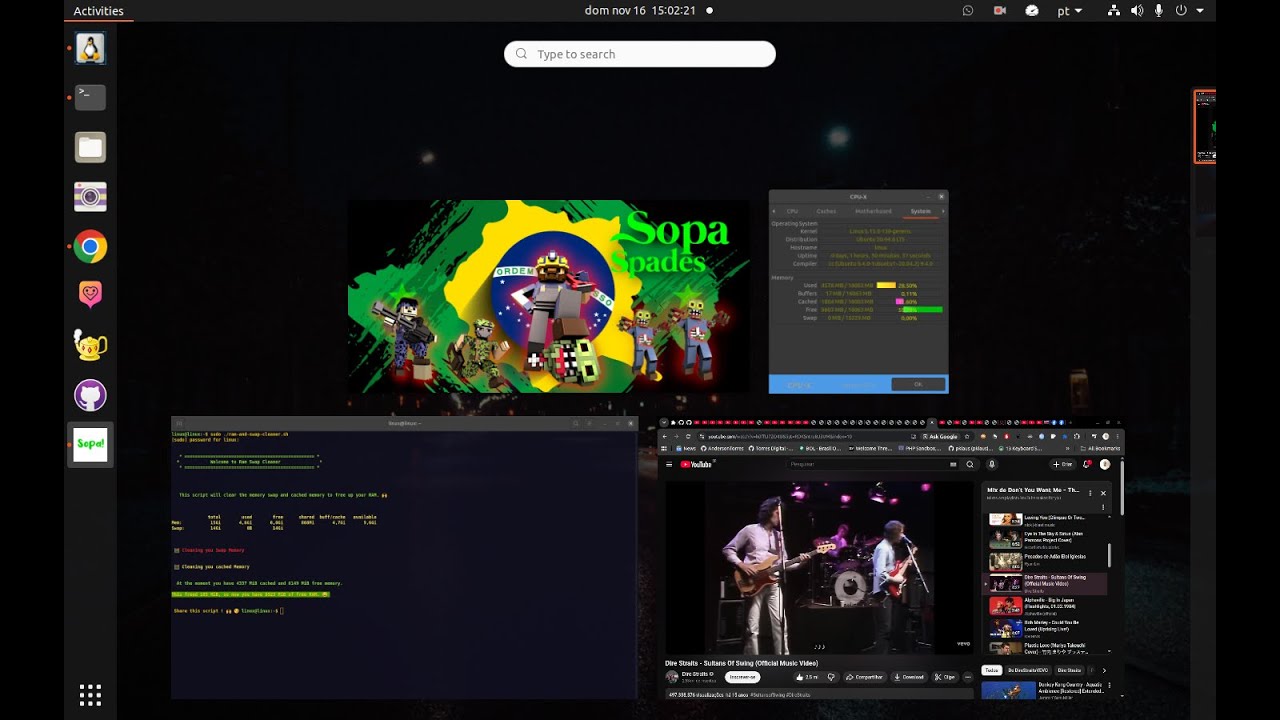Viewport: 1280px width, 720px height.
Task: Open the Files manager dock icon
Action: coord(90,147)
